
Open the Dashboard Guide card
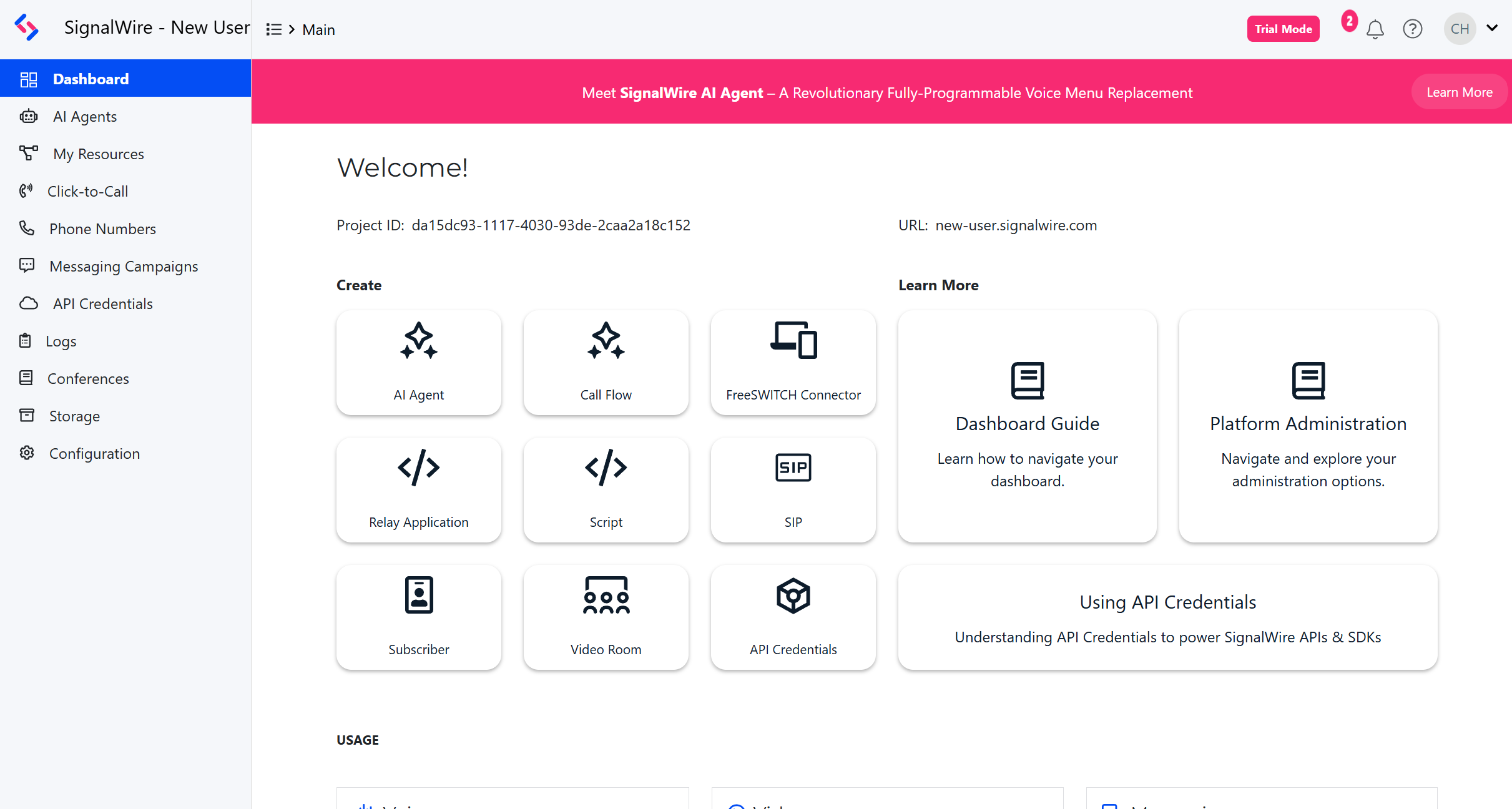pyautogui.click(x=1027, y=426)
